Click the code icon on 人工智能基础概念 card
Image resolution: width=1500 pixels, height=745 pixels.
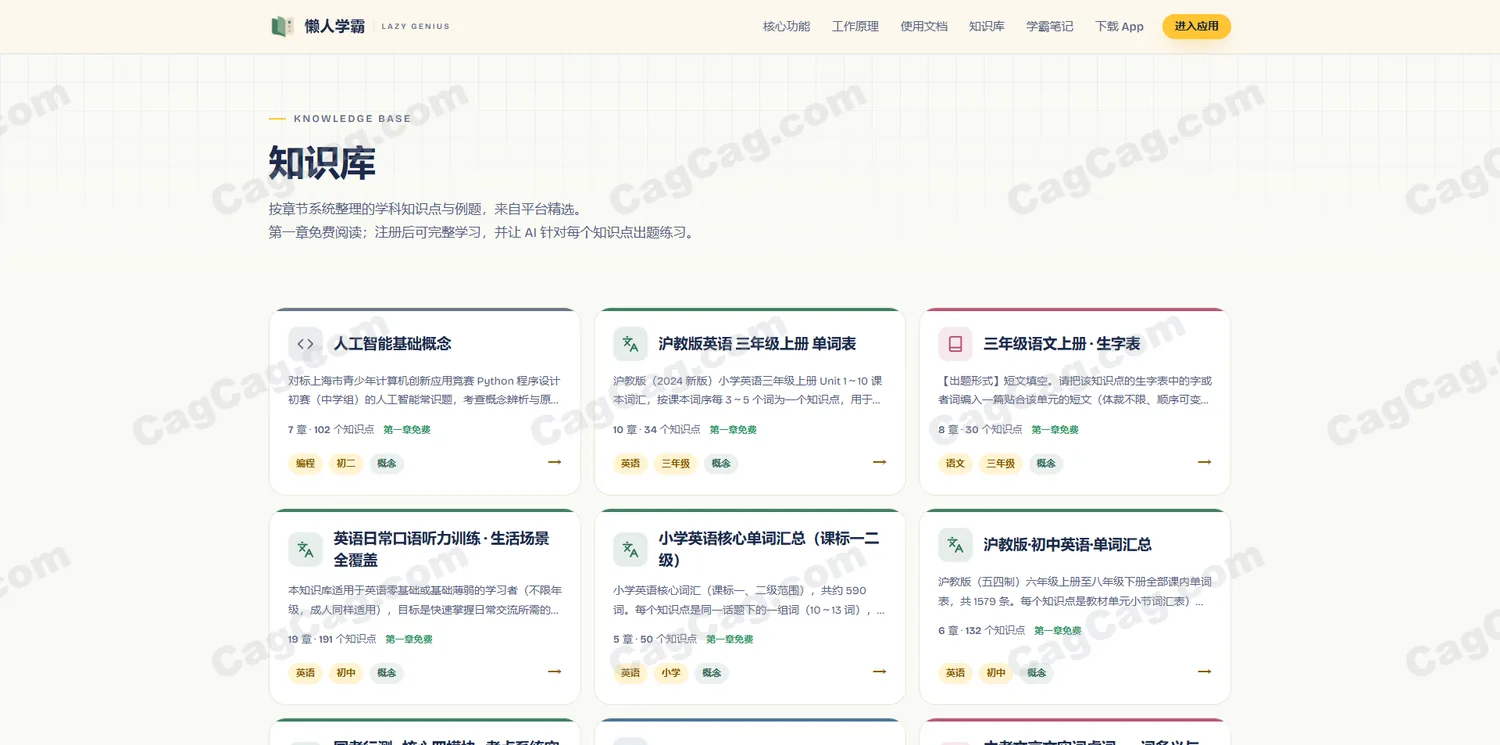pos(306,344)
